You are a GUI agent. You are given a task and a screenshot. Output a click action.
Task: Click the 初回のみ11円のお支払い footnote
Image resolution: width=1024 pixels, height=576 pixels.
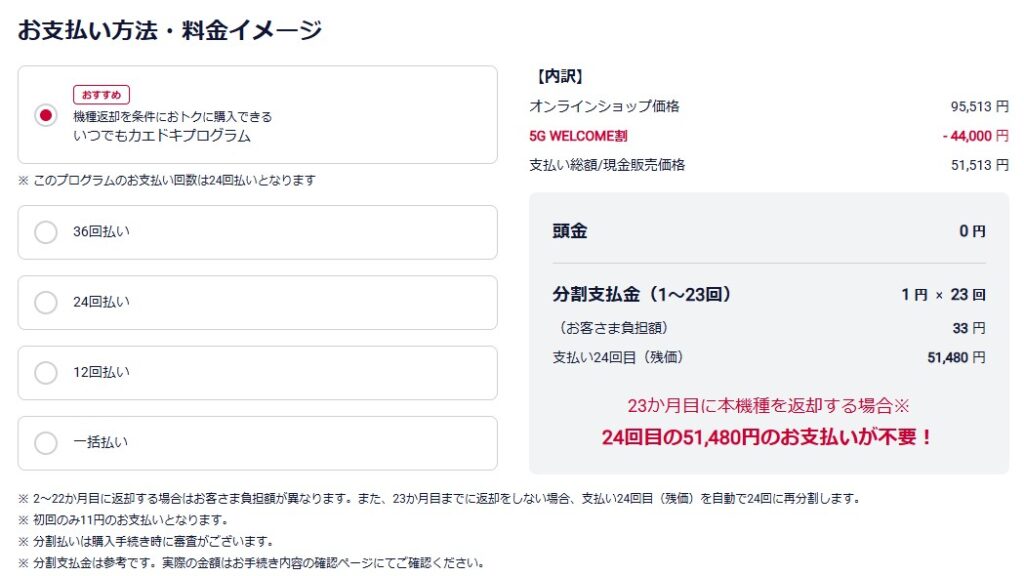[130, 520]
